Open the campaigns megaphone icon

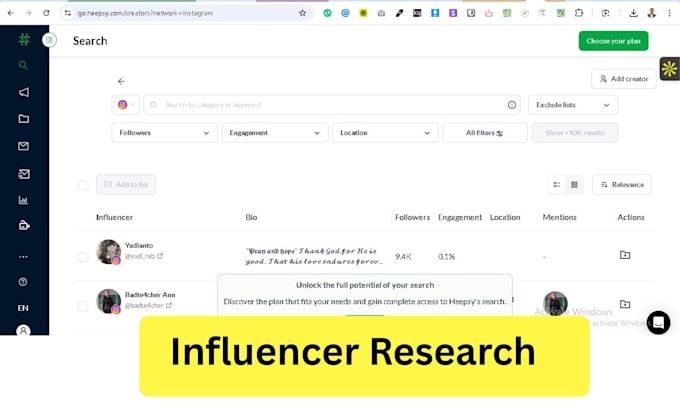24,92
